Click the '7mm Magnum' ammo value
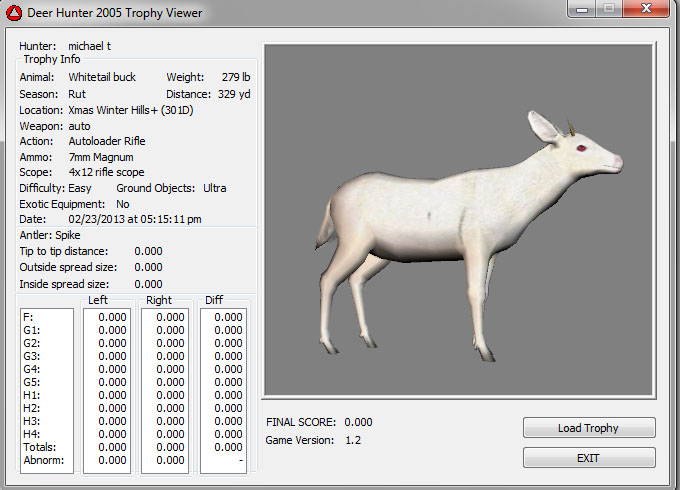This screenshot has width=680, height=490. [101, 157]
